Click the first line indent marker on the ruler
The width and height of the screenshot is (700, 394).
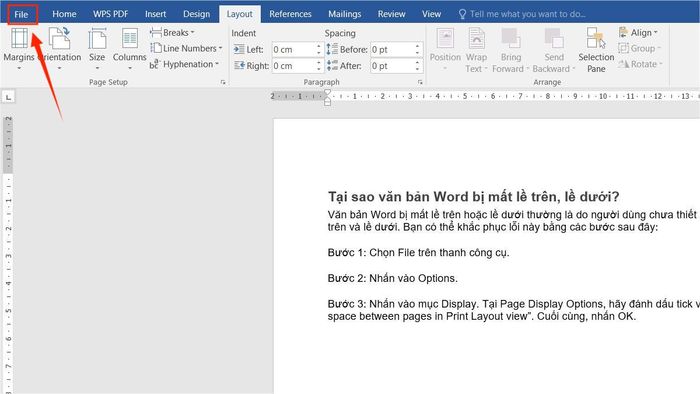point(327,92)
